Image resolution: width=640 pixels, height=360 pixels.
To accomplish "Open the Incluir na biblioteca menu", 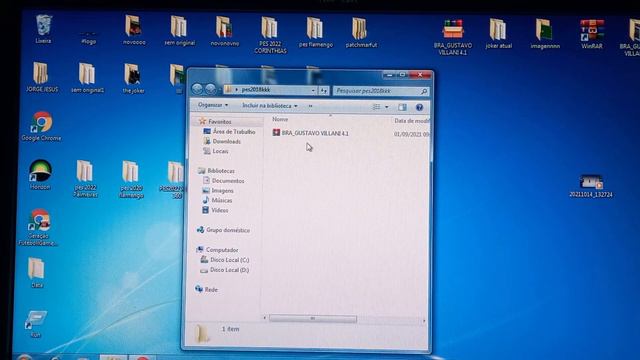I will coord(270,106).
